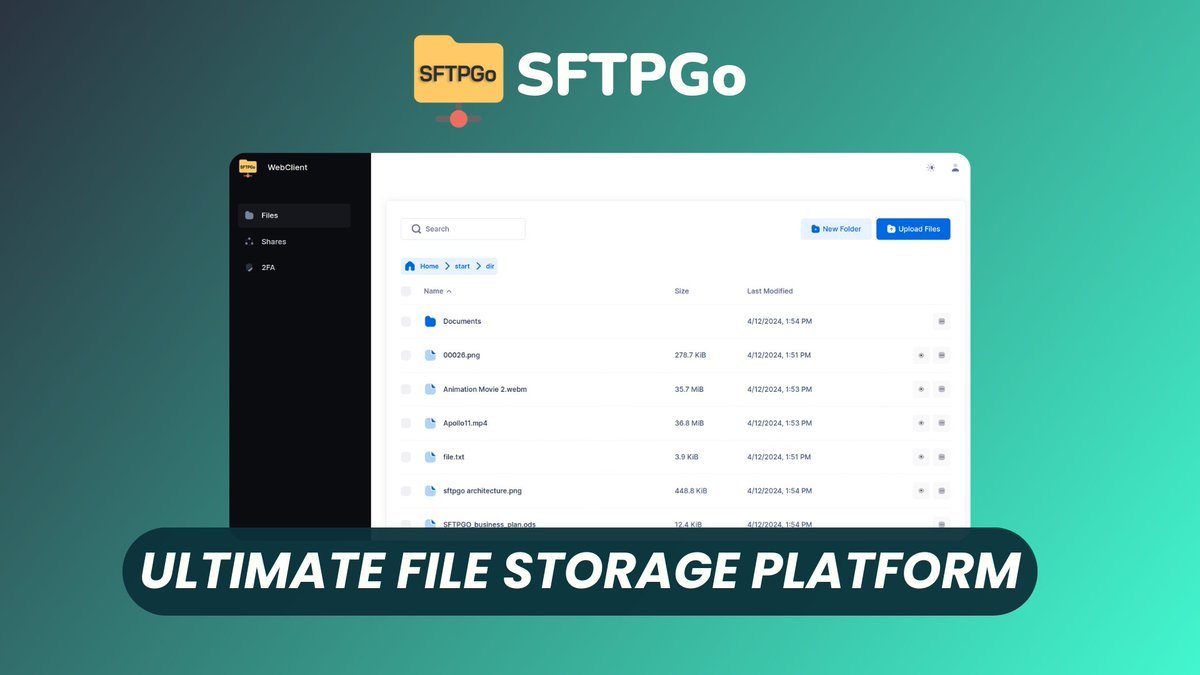Screen dimensions: 1200x675
Task: Open the Apollo11.mp4 file name
Action: point(465,423)
